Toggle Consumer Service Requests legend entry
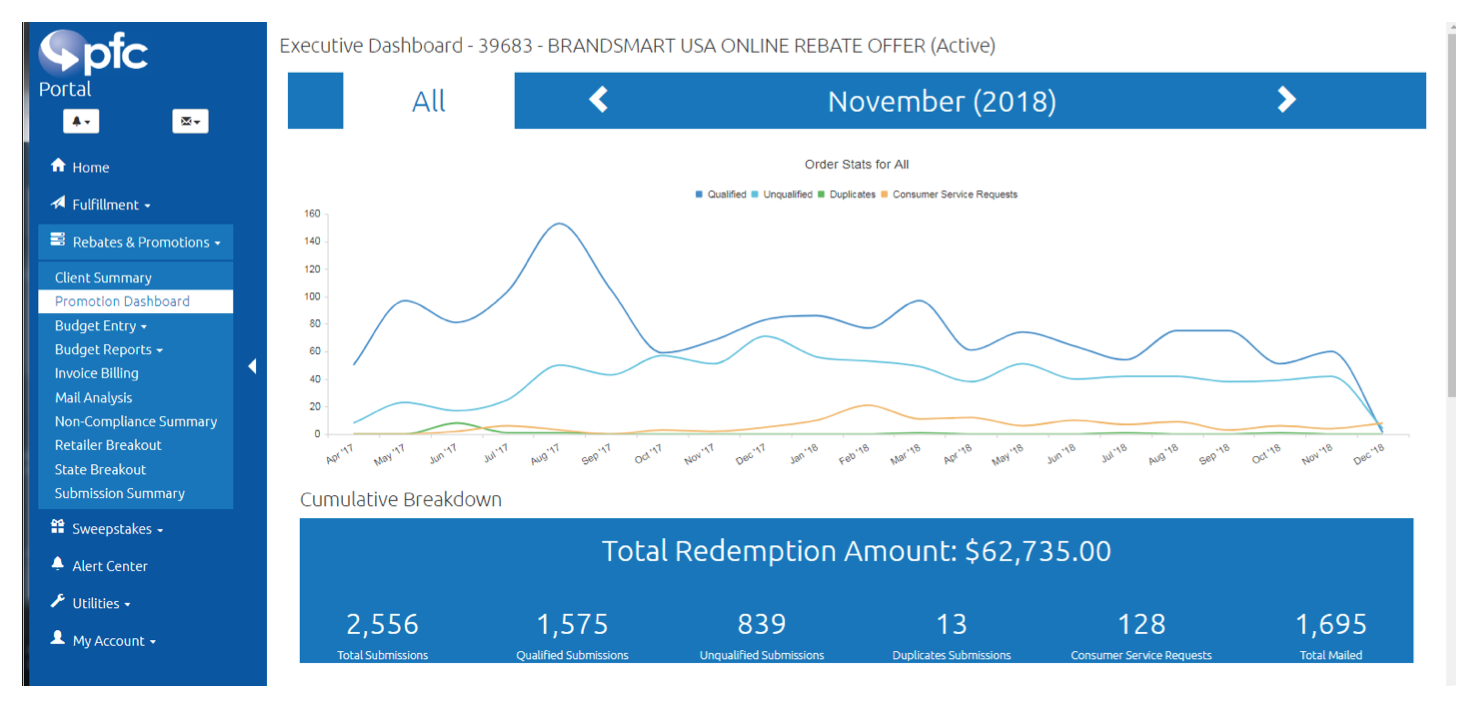The width and height of the screenshot is (1476, 706). tap(949, 194)
